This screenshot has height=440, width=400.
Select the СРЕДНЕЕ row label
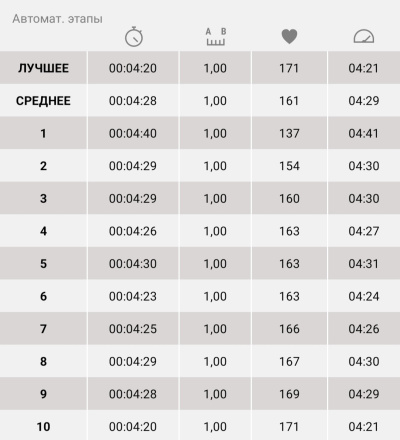click(x=43, y=101)
